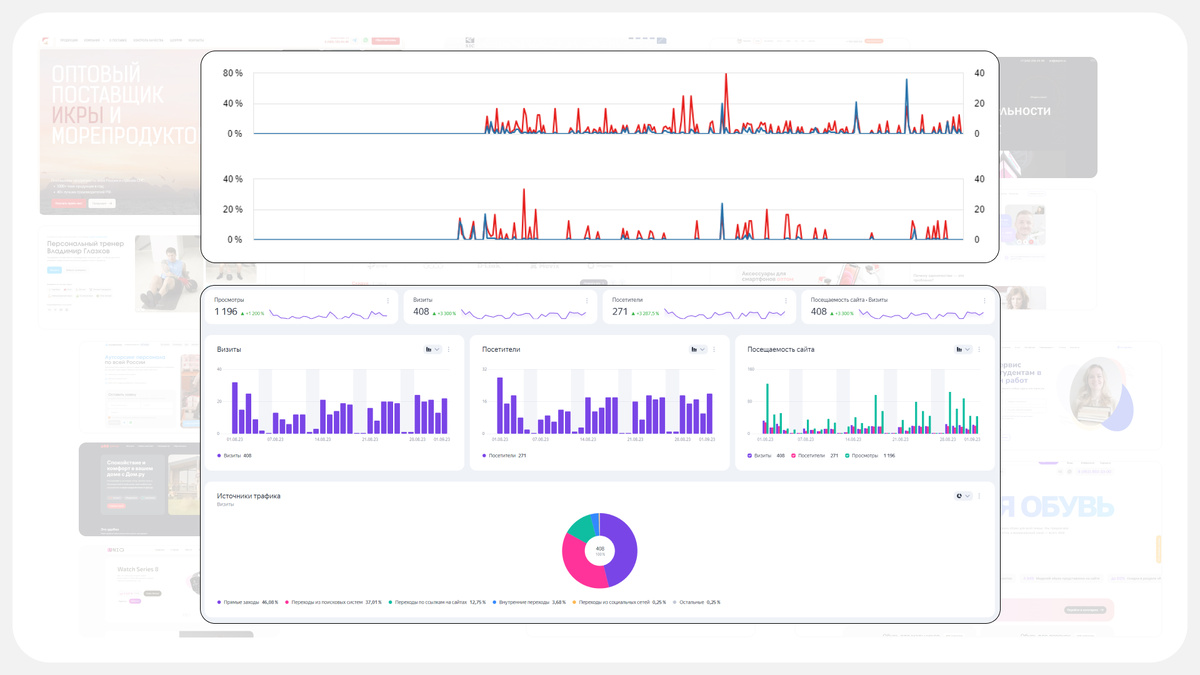Toggle Внутренние переходы legend entry
The image size is (1200, 675).
(529, 602)
